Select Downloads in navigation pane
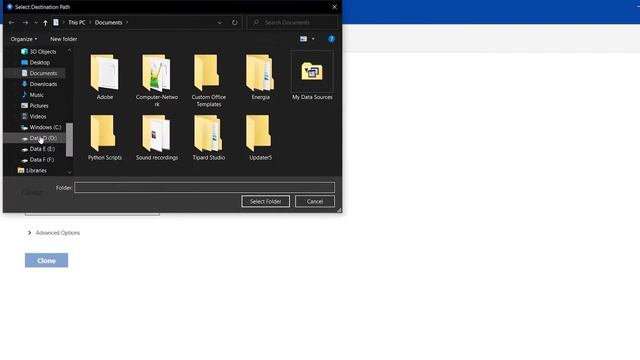Screen dimensions: 640x360 [39, 84]
